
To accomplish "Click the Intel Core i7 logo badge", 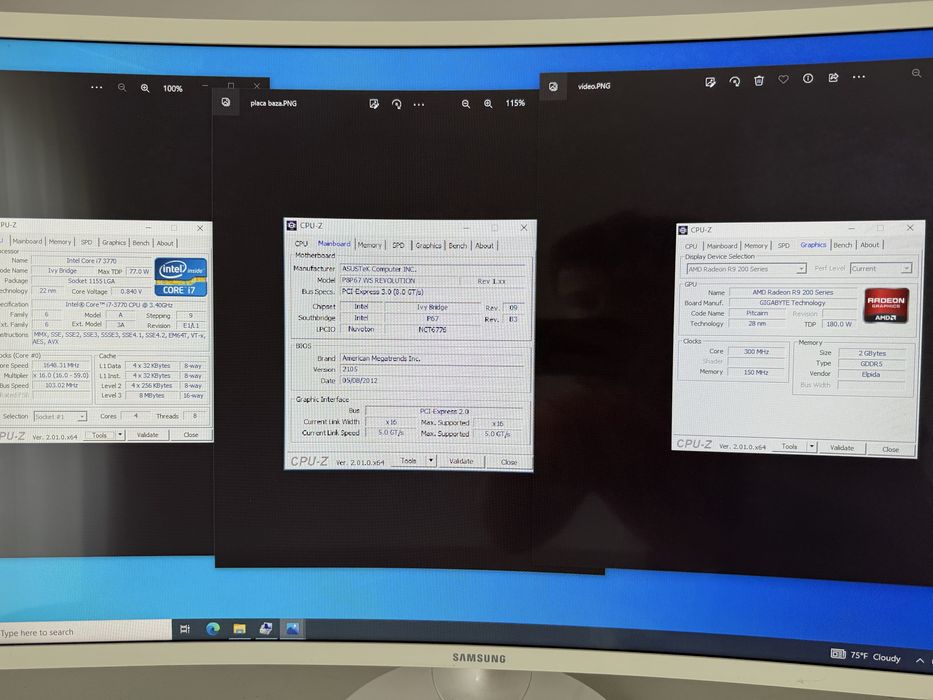I will [181, 277].
